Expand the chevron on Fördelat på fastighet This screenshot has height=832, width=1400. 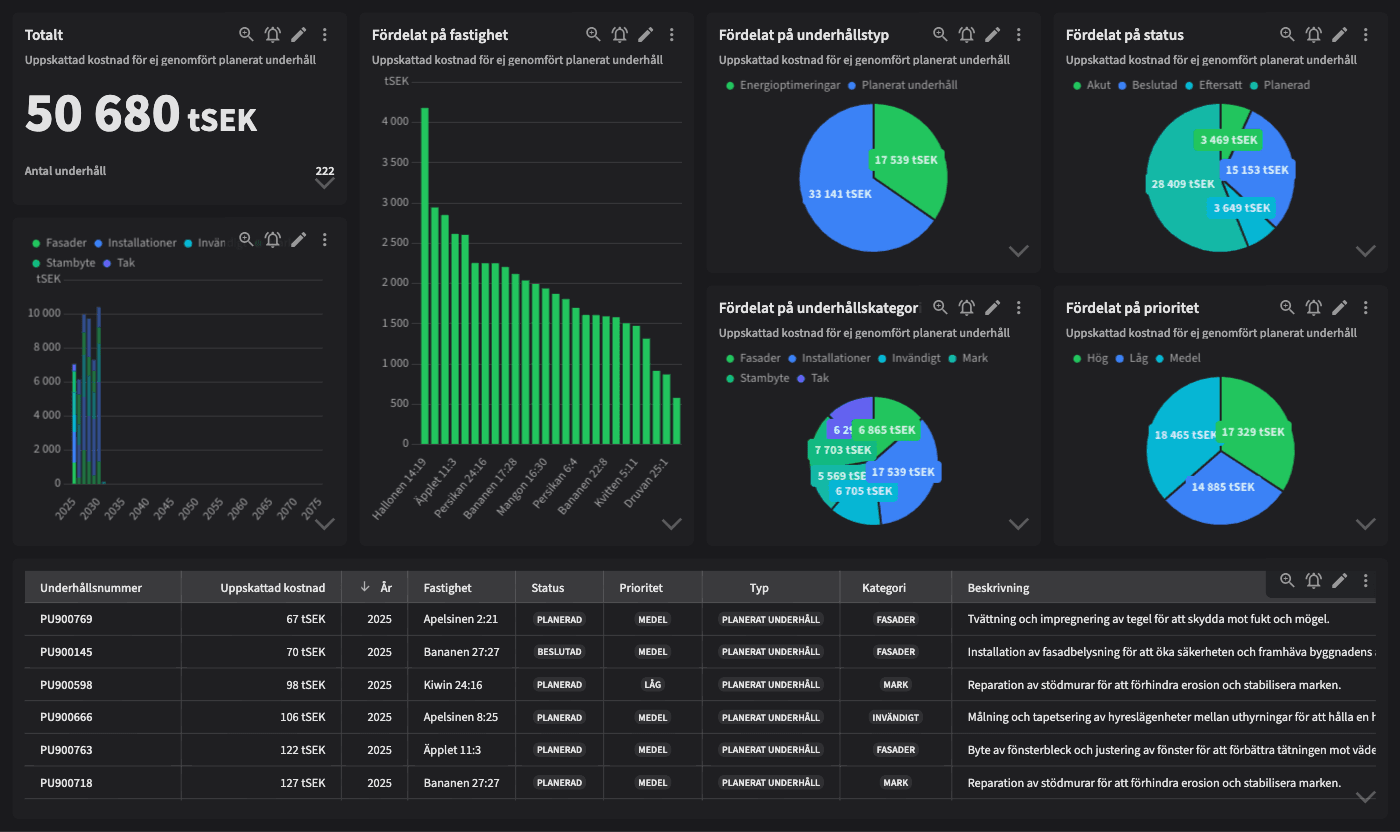coord(672,524)
